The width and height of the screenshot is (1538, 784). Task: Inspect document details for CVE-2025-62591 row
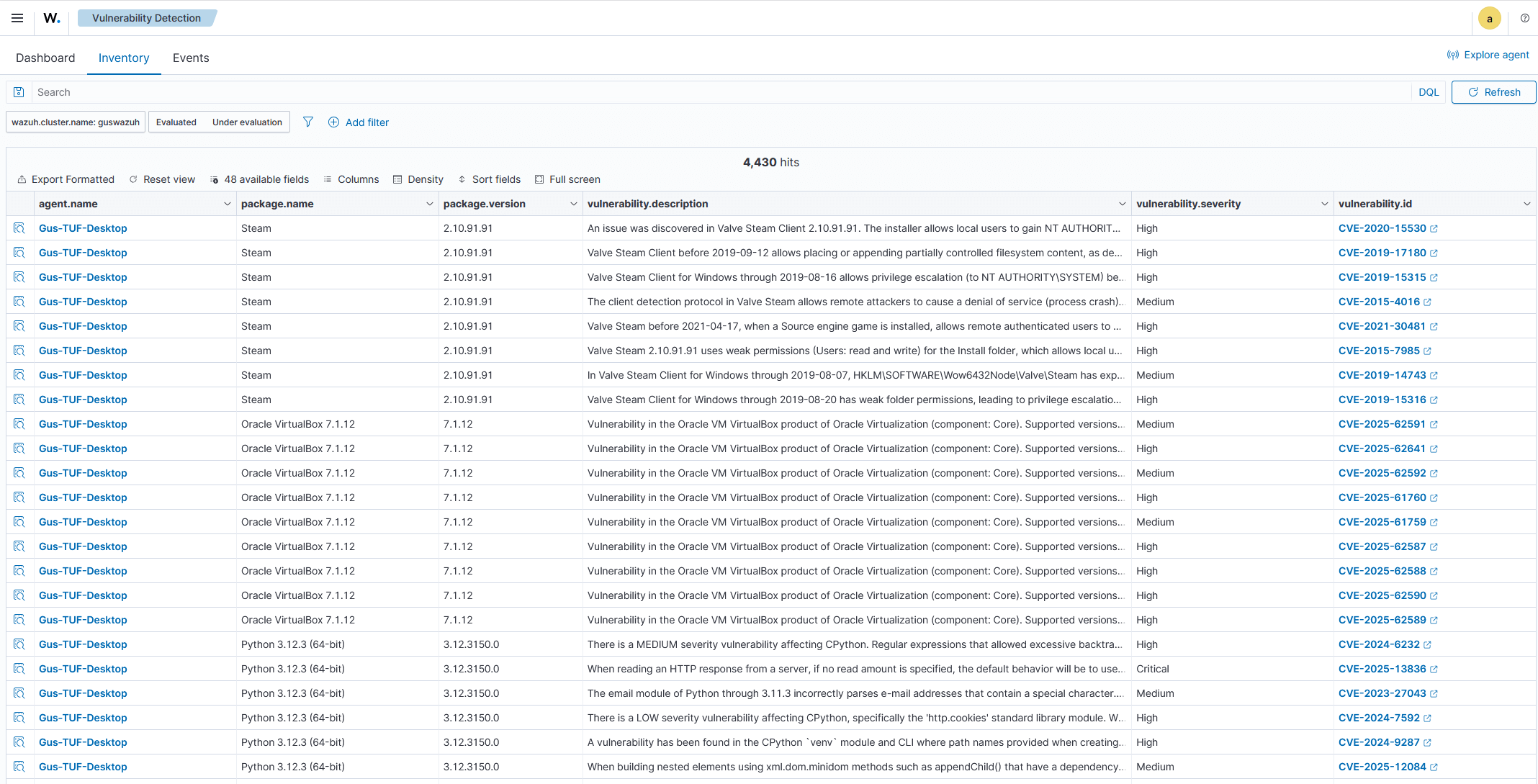click(x=19, y=424)
